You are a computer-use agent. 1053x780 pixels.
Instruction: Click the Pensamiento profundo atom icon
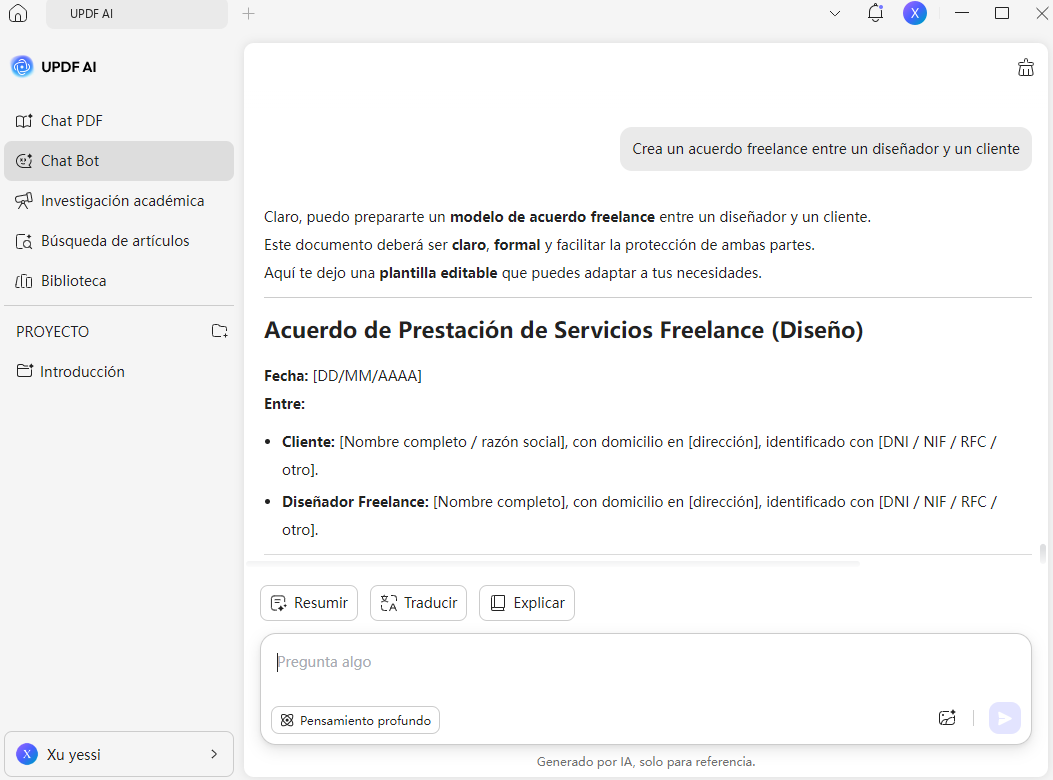click(287, 720)
